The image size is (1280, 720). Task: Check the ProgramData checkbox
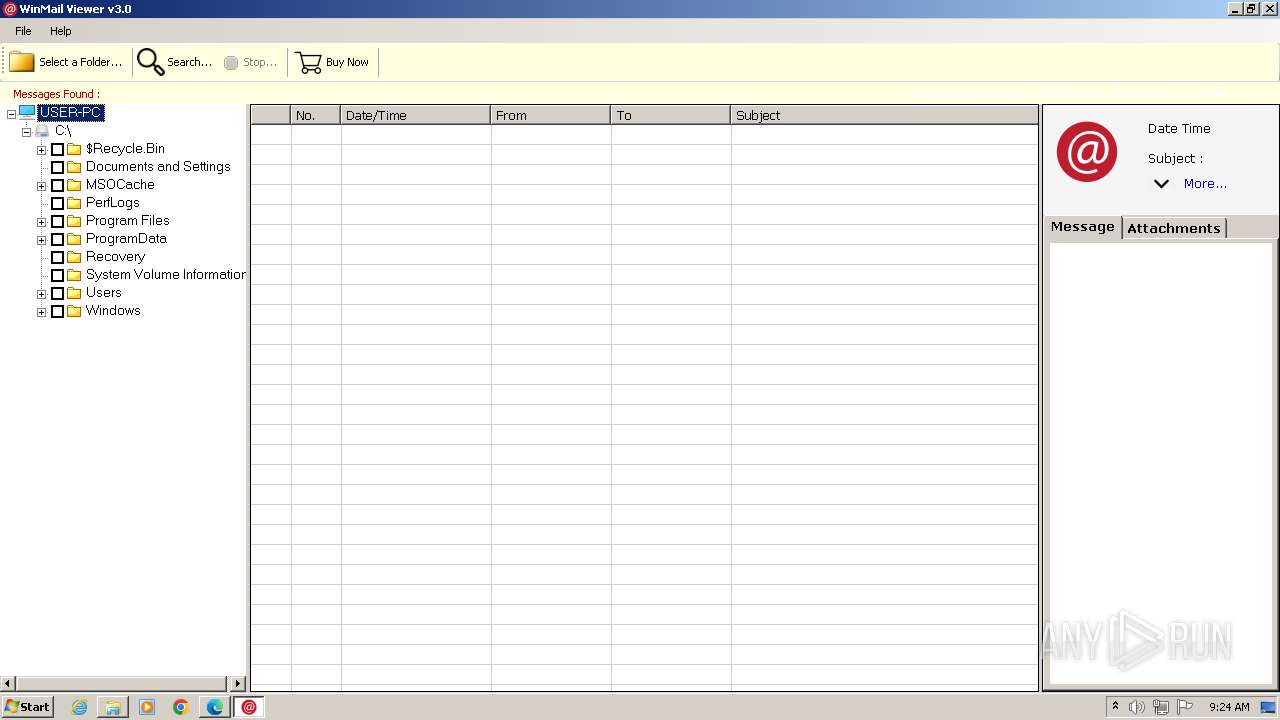[58, 240]
